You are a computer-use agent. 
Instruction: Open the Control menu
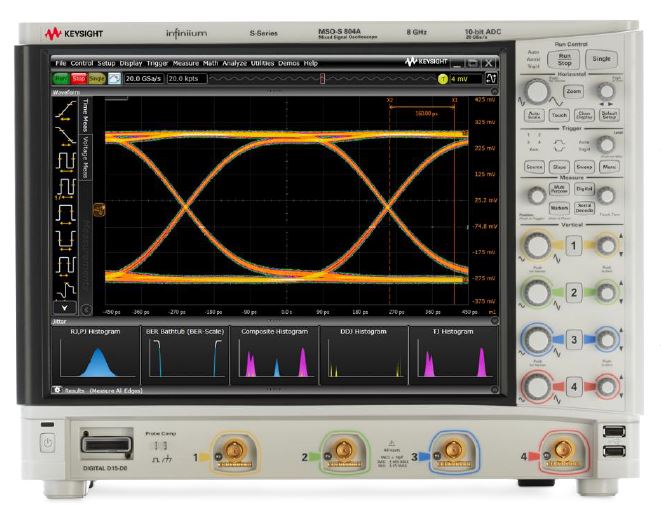tap(82, 63)
